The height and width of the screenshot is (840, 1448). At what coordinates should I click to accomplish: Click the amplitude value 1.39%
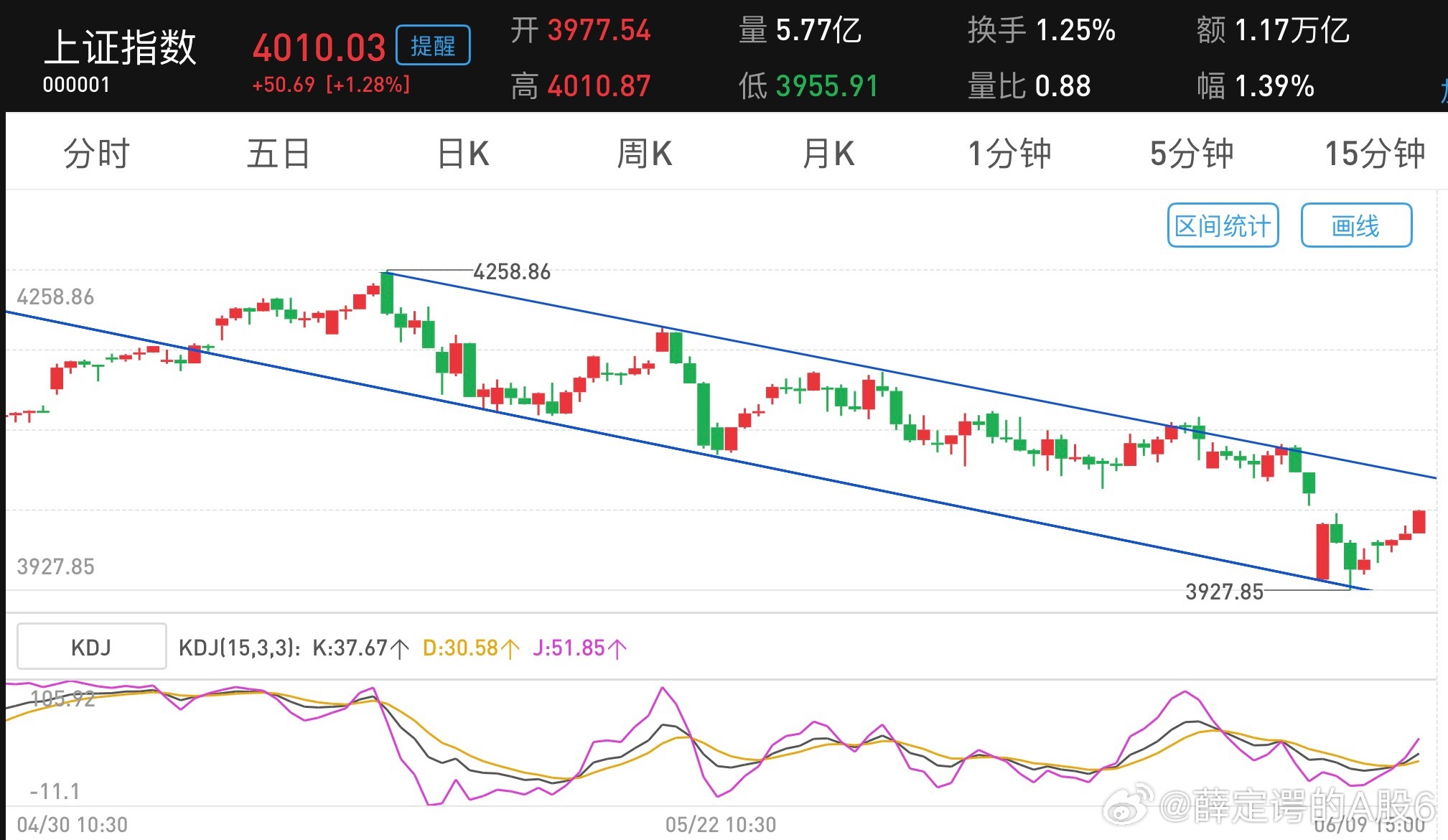[1274, 86]
